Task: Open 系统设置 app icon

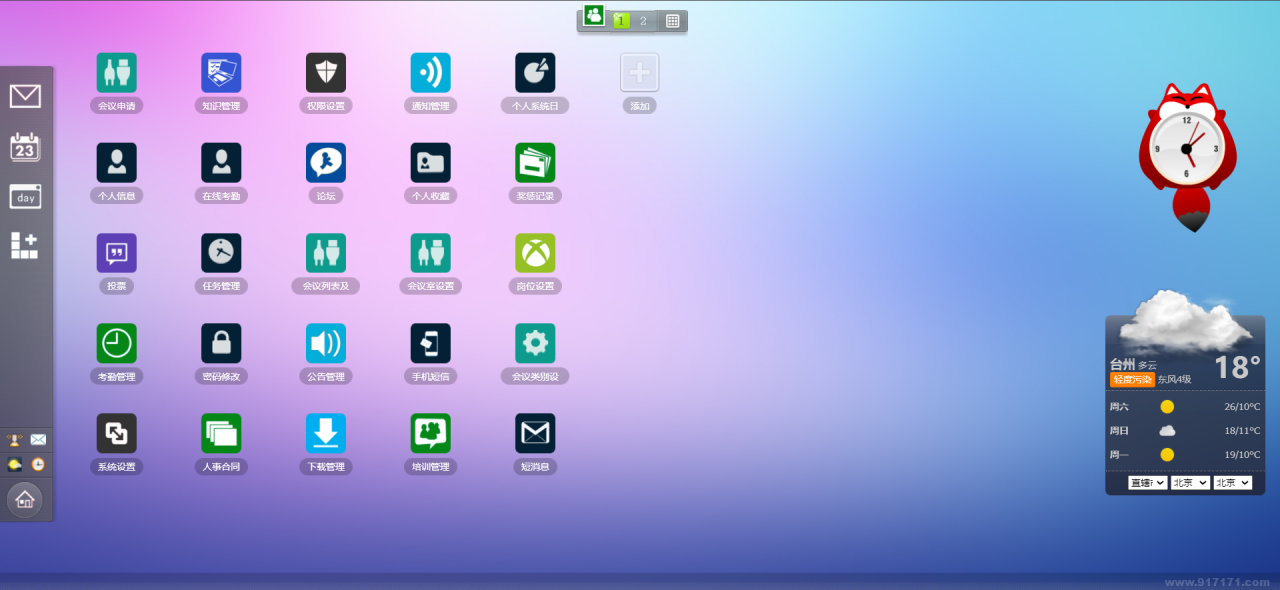Action: [x=117, y=433]
